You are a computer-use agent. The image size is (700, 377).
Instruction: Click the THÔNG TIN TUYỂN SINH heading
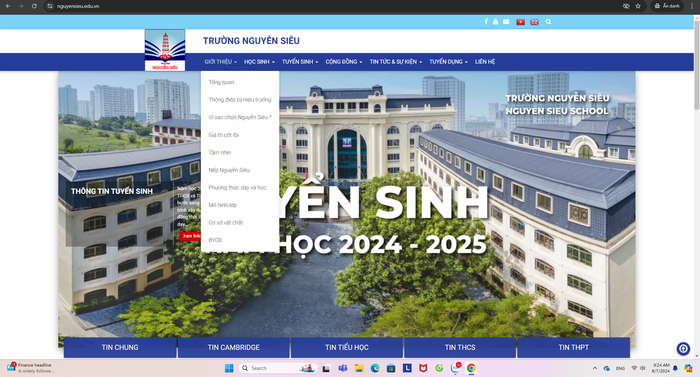tap(112, 191)
